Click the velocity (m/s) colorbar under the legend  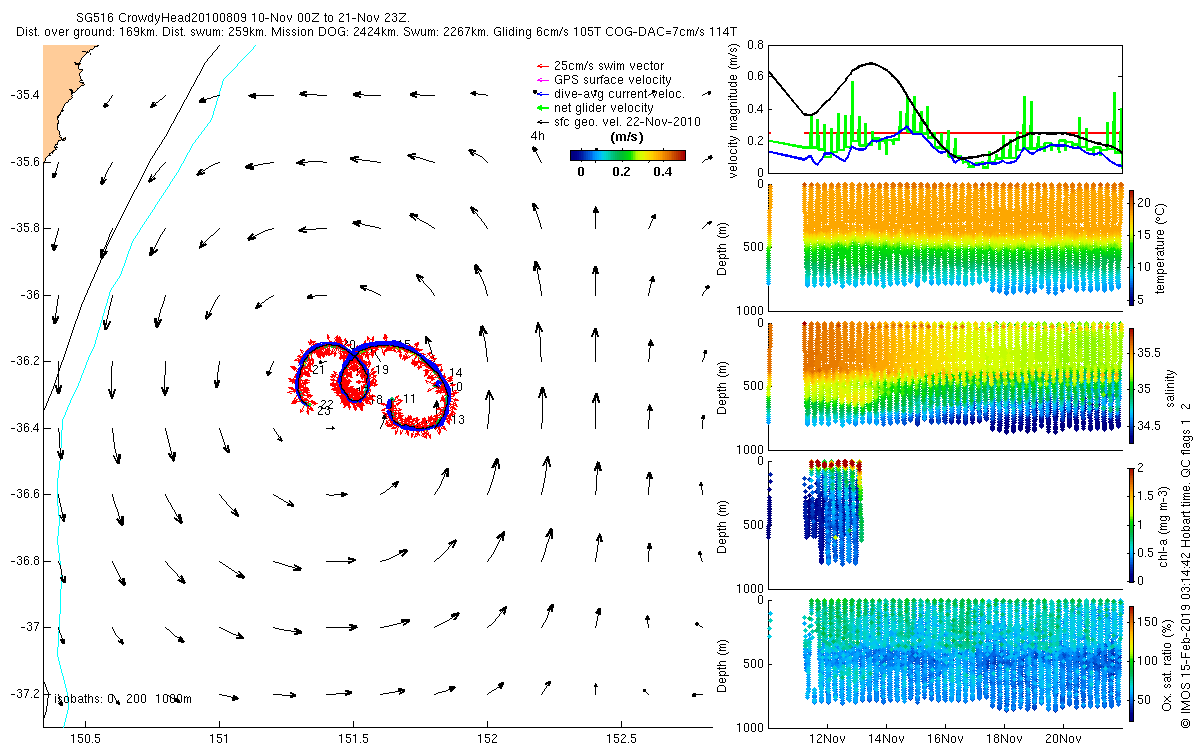coord(627,155)
